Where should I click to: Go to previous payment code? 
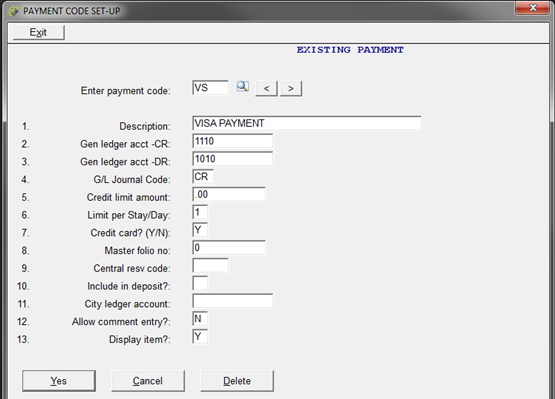point(267,89)
